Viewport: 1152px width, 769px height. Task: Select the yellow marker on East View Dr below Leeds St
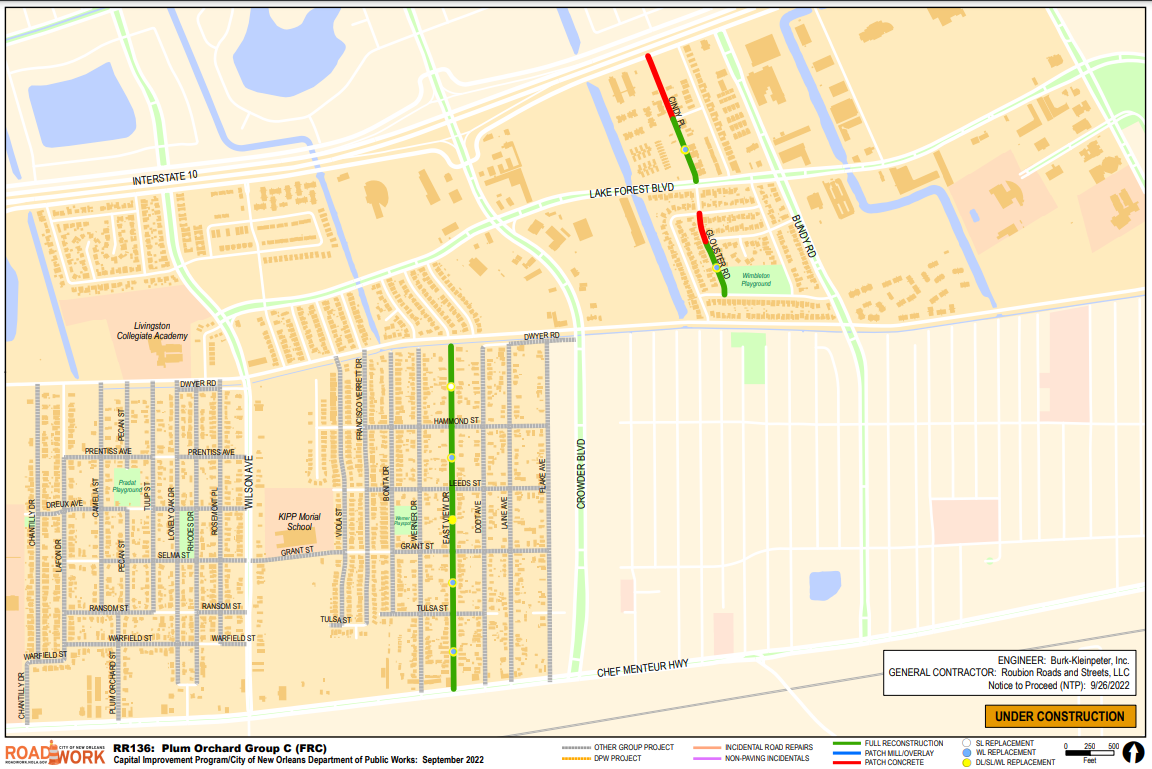pyautogui.click(x=453, y=520)
